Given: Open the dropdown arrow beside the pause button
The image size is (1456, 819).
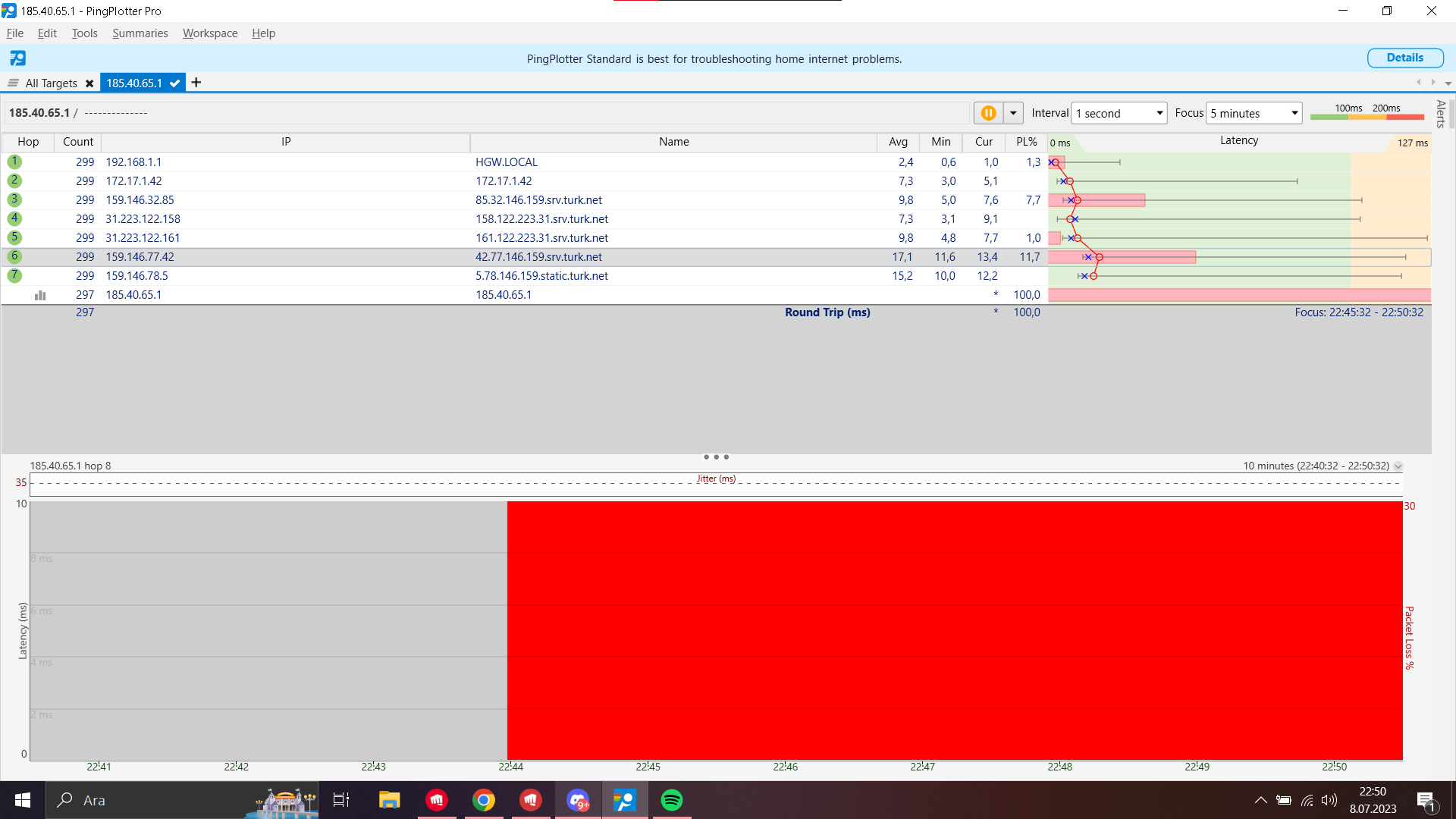Looking at the screenshot, I should 1013,113.
